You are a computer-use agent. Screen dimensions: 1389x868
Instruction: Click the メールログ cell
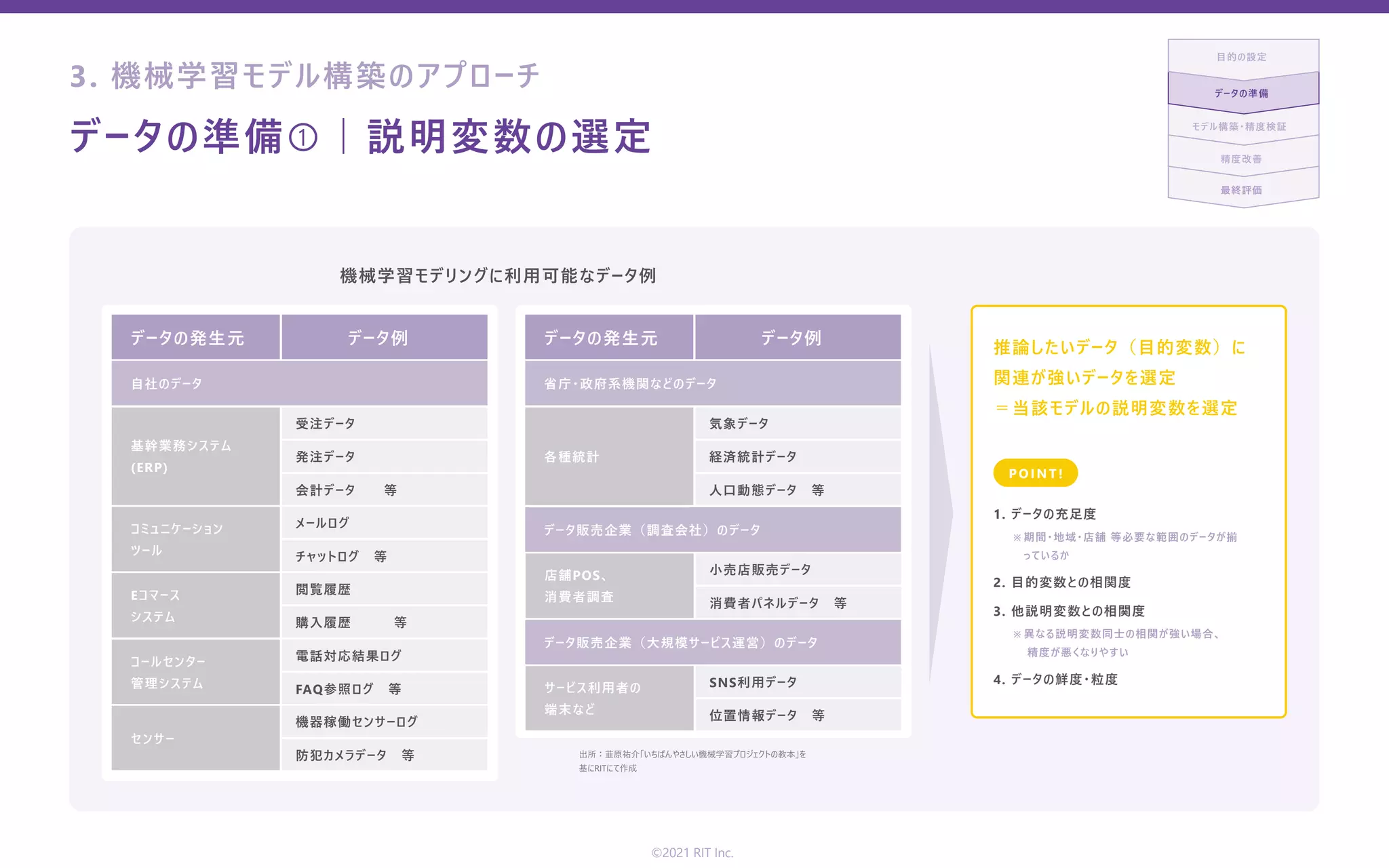click(385, 523)
